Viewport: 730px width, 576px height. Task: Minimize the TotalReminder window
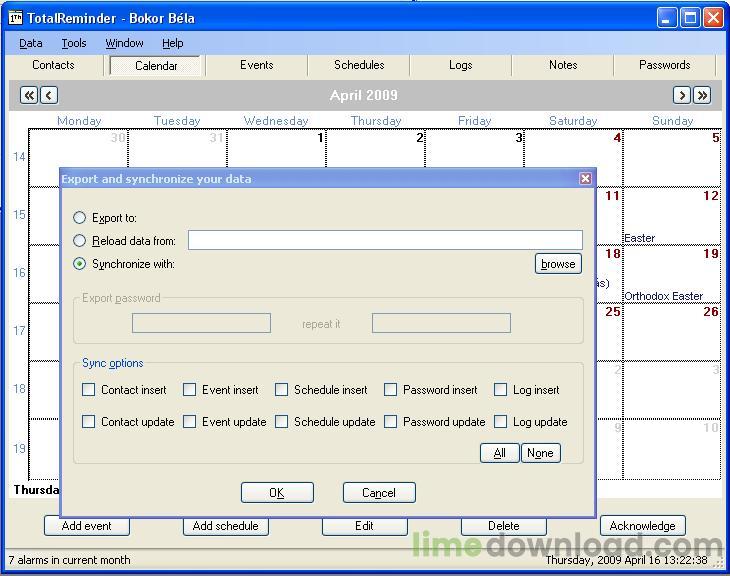tap(666, 18)
